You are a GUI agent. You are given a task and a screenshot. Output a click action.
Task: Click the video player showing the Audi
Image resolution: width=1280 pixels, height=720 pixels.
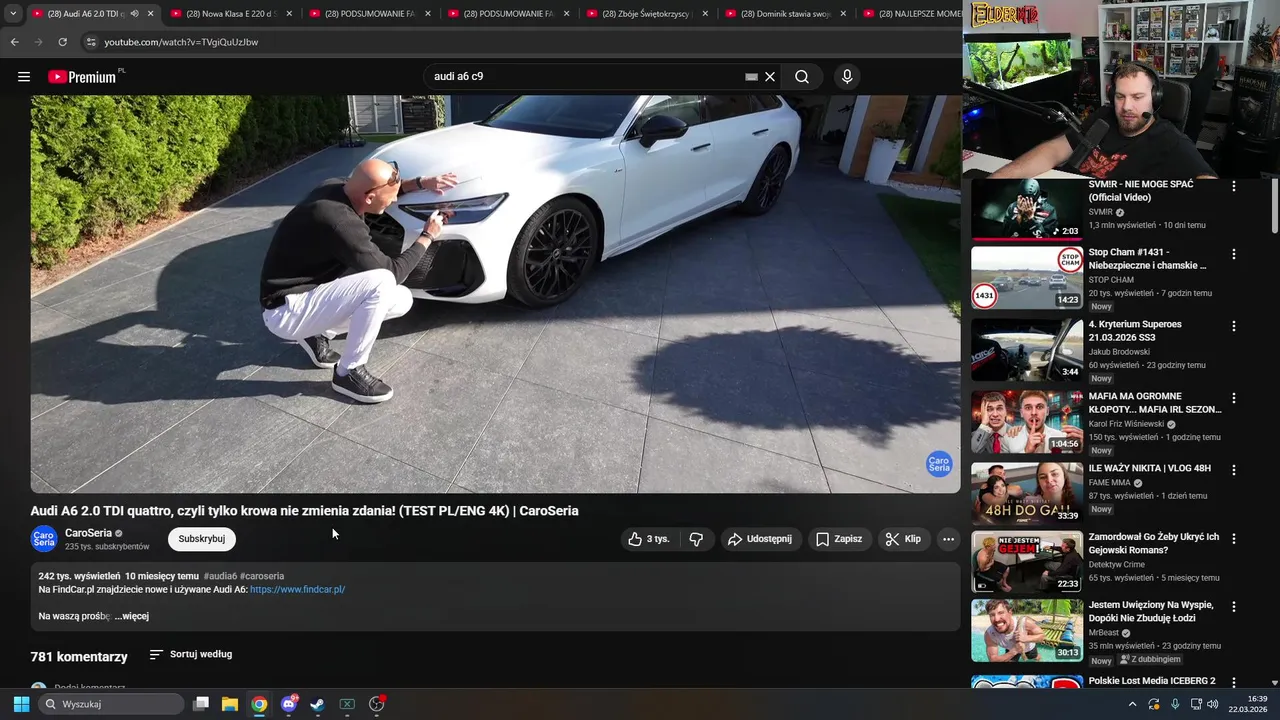(495, 294)
